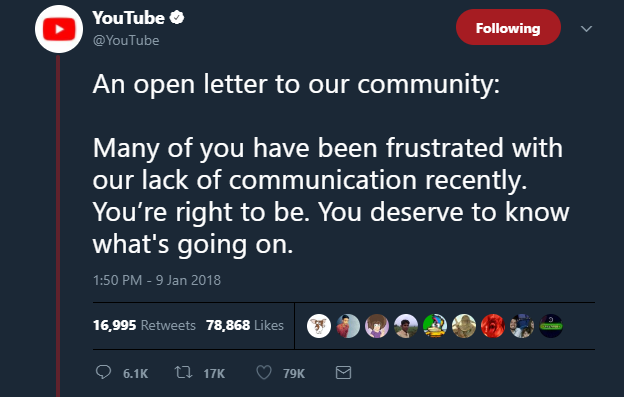Click the verified badge next to YouTube

(x=177, y=18)
